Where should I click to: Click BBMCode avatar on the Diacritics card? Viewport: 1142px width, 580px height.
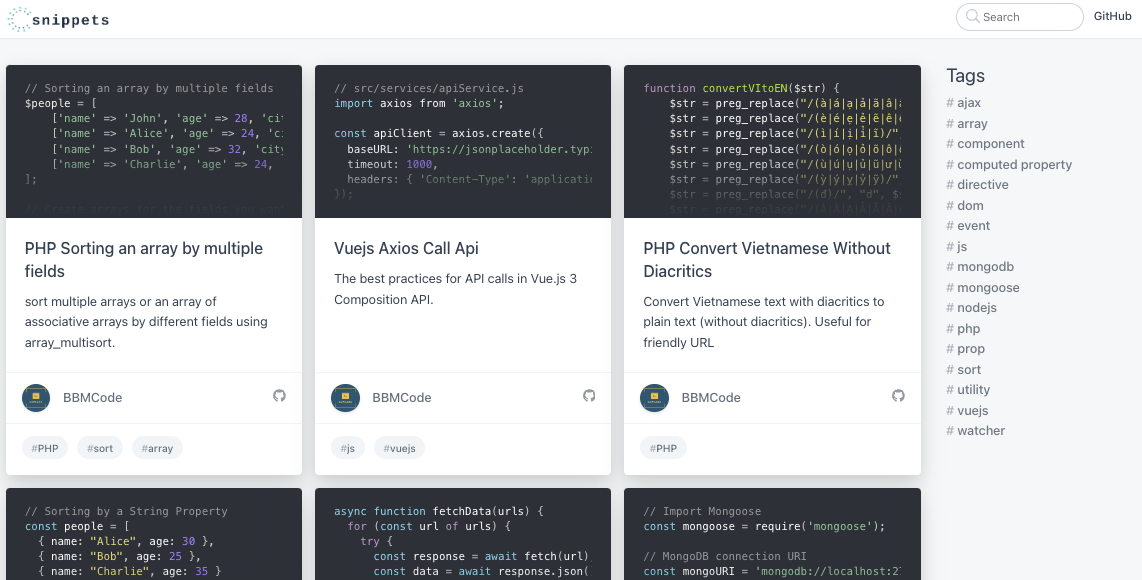point(654,397)
